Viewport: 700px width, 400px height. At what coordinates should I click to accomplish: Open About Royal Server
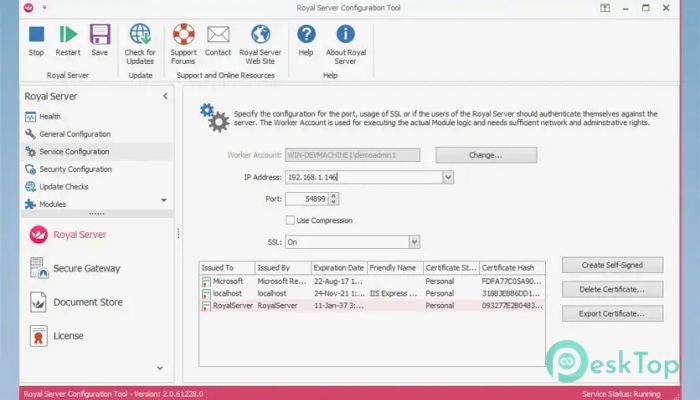click(x=346, y=44)
